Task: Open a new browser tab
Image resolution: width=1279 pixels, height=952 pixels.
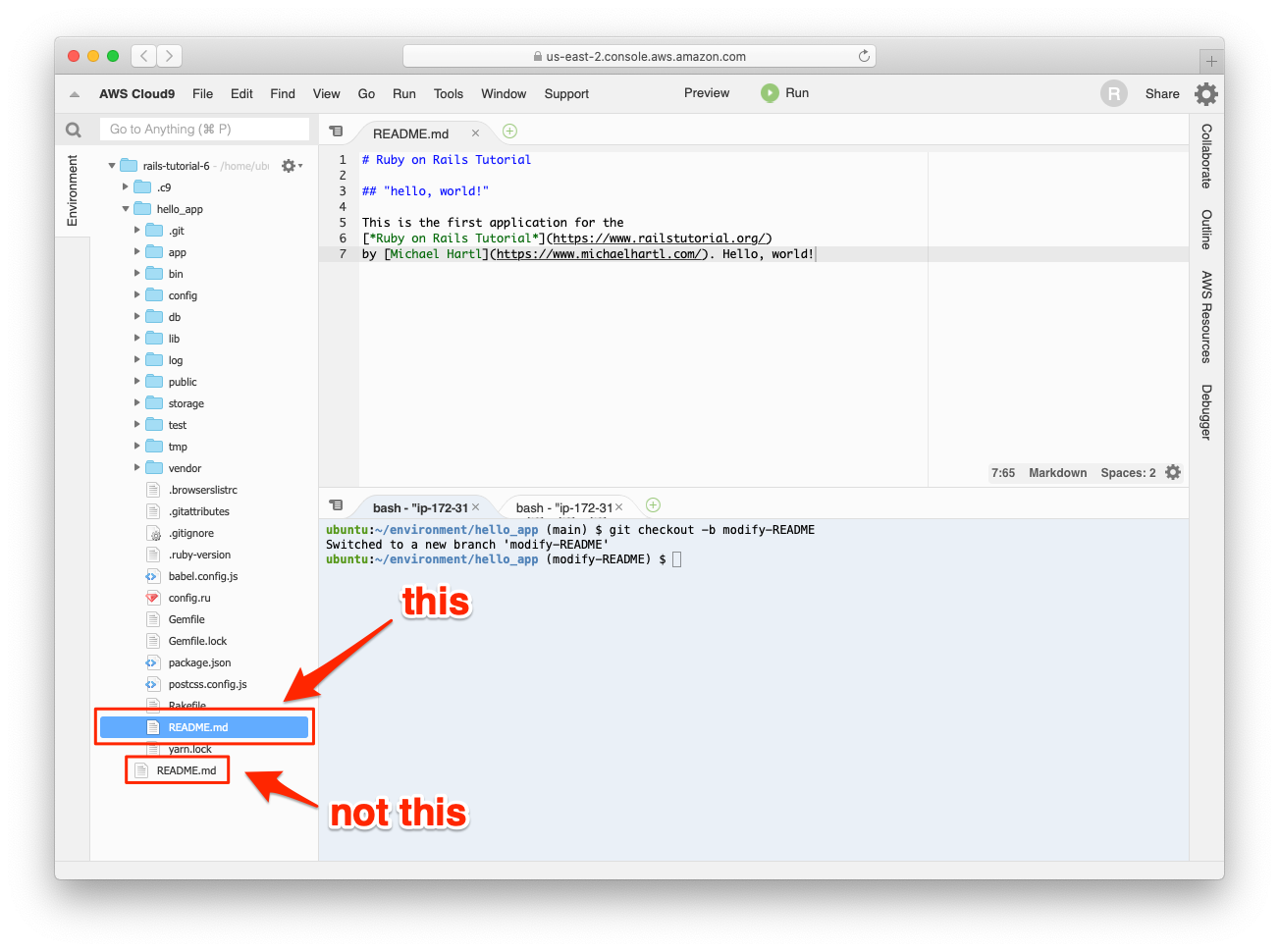Action: click(x=1211, y=62)
